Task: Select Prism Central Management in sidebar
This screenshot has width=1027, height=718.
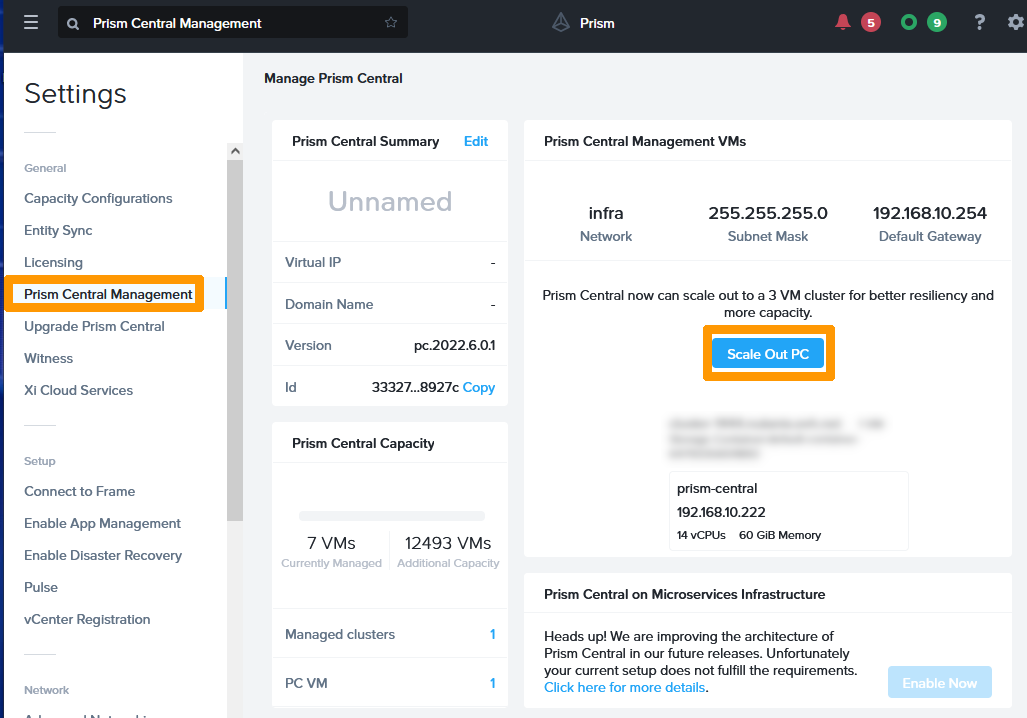Action: pos(108,294)
